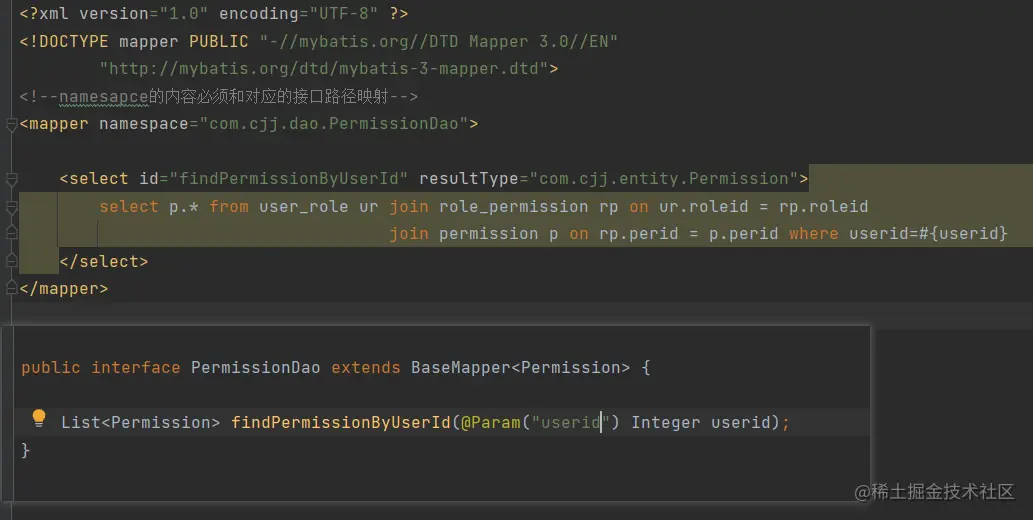Click the 'interface' keyword

point(136,368)
